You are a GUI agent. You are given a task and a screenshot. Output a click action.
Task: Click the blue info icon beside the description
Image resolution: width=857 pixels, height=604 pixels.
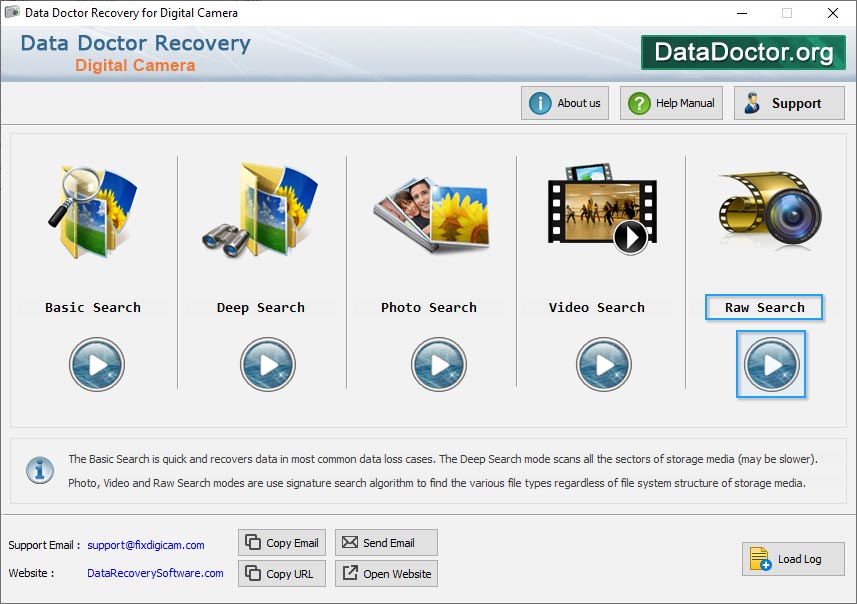pyautogui.click(x=40, y=470)
